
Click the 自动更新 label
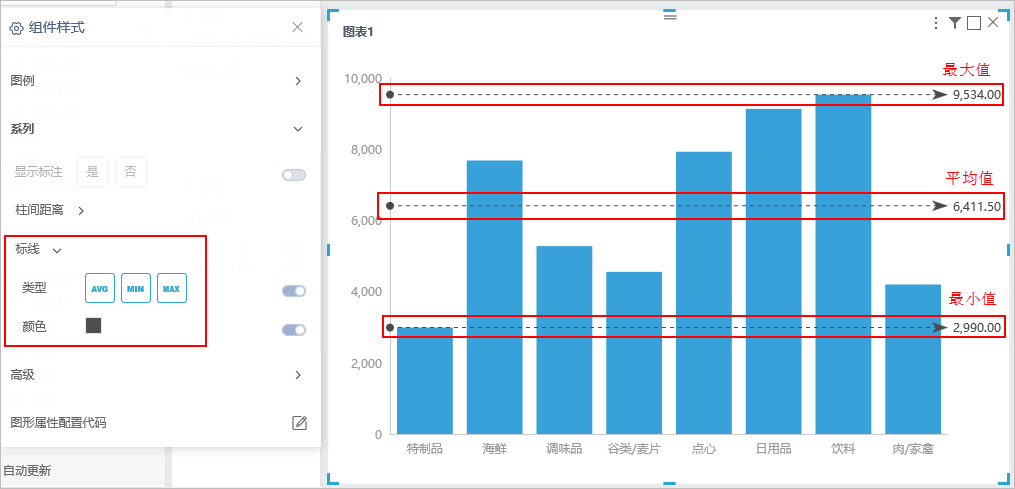pos(27,470)
